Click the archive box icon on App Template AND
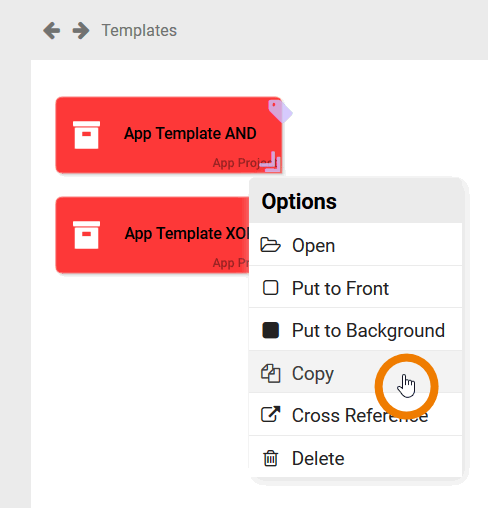Image resolution: width=488 pixels, height=508 pixels. [86, 135]
